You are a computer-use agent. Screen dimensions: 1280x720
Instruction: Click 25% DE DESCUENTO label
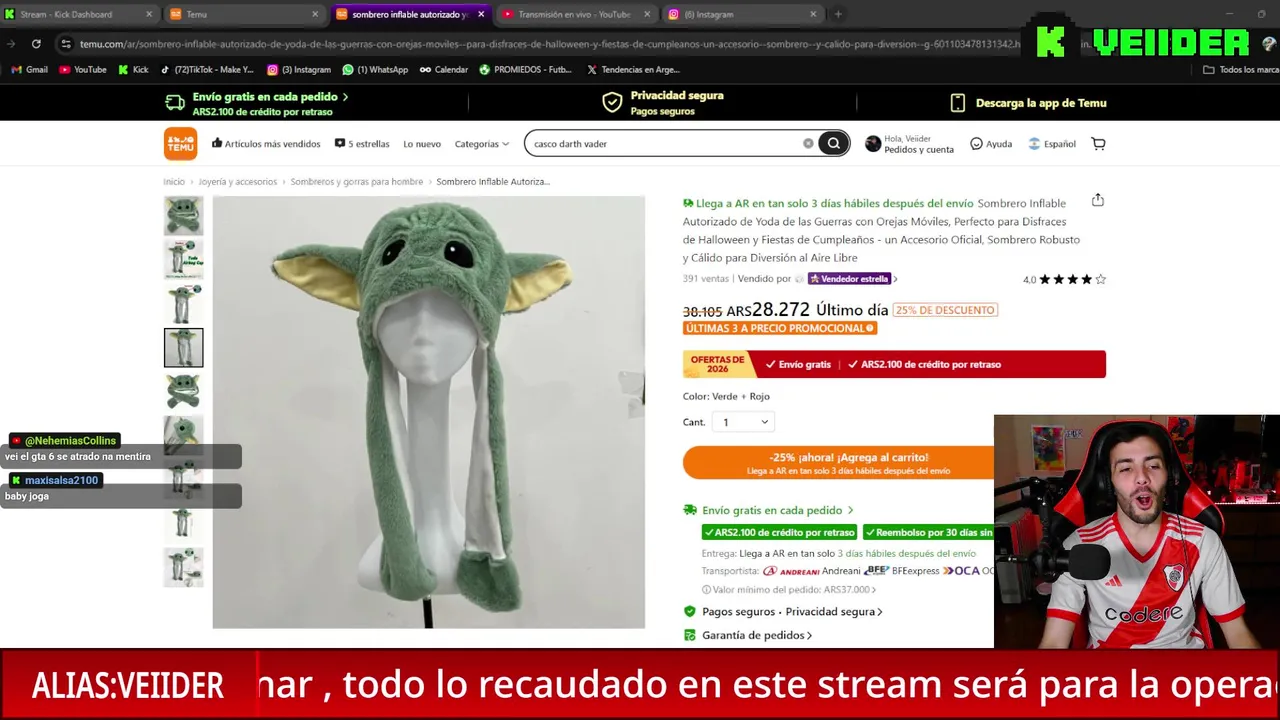(x=945, y=310)
